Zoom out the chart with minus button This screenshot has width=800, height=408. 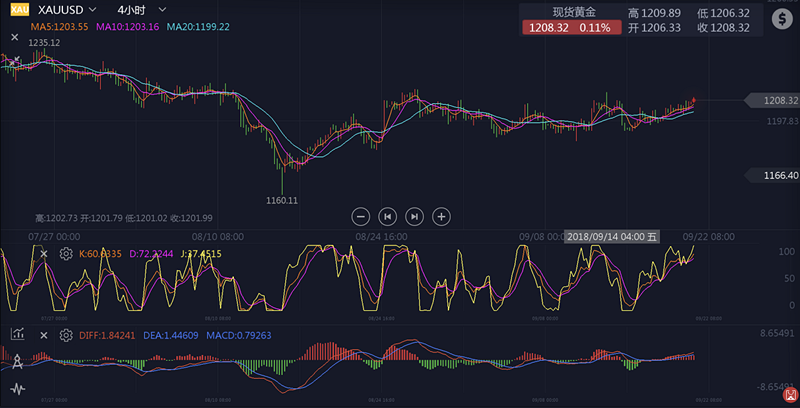(x=361, y=215)
